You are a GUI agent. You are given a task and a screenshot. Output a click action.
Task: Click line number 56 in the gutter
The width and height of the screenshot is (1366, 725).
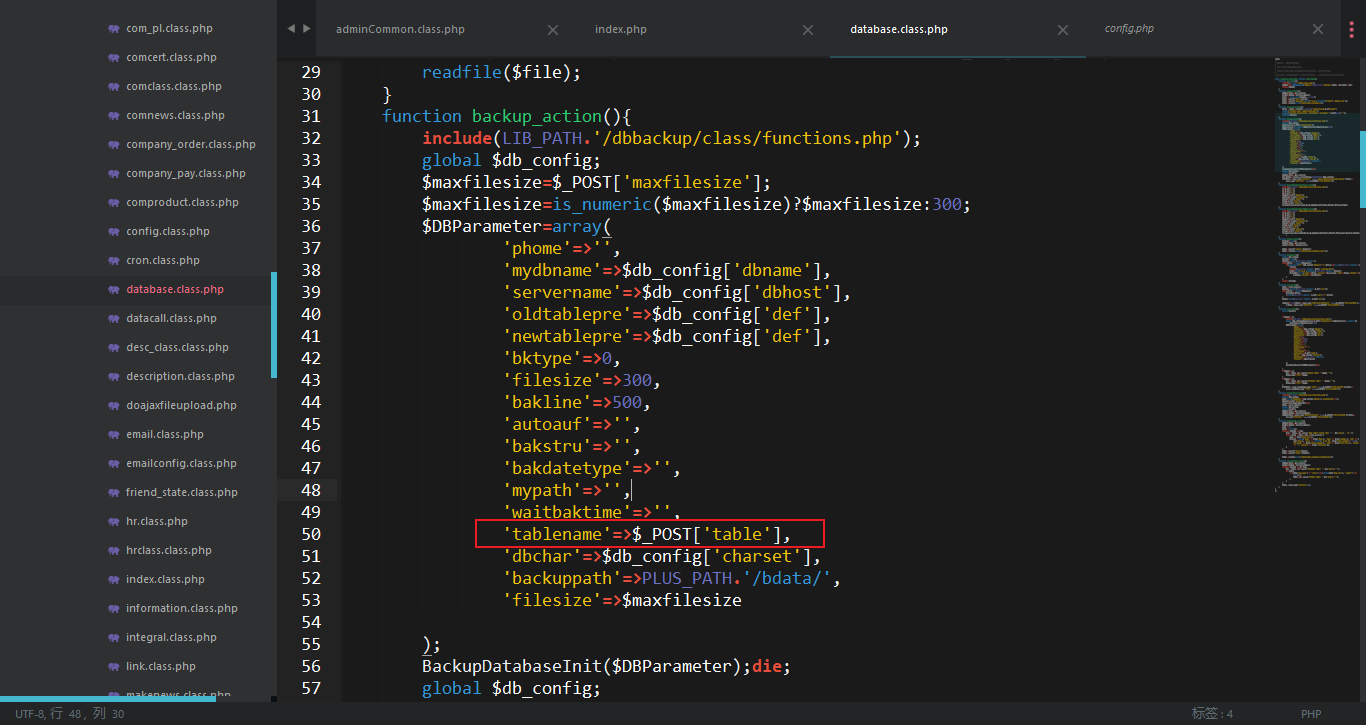click(310, 666)
